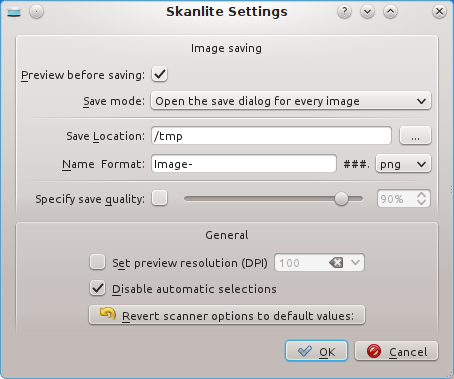Click the Name Format text field
Image resolution: width=454 pixels, height=379 pixels.
[x=244, y=164]
